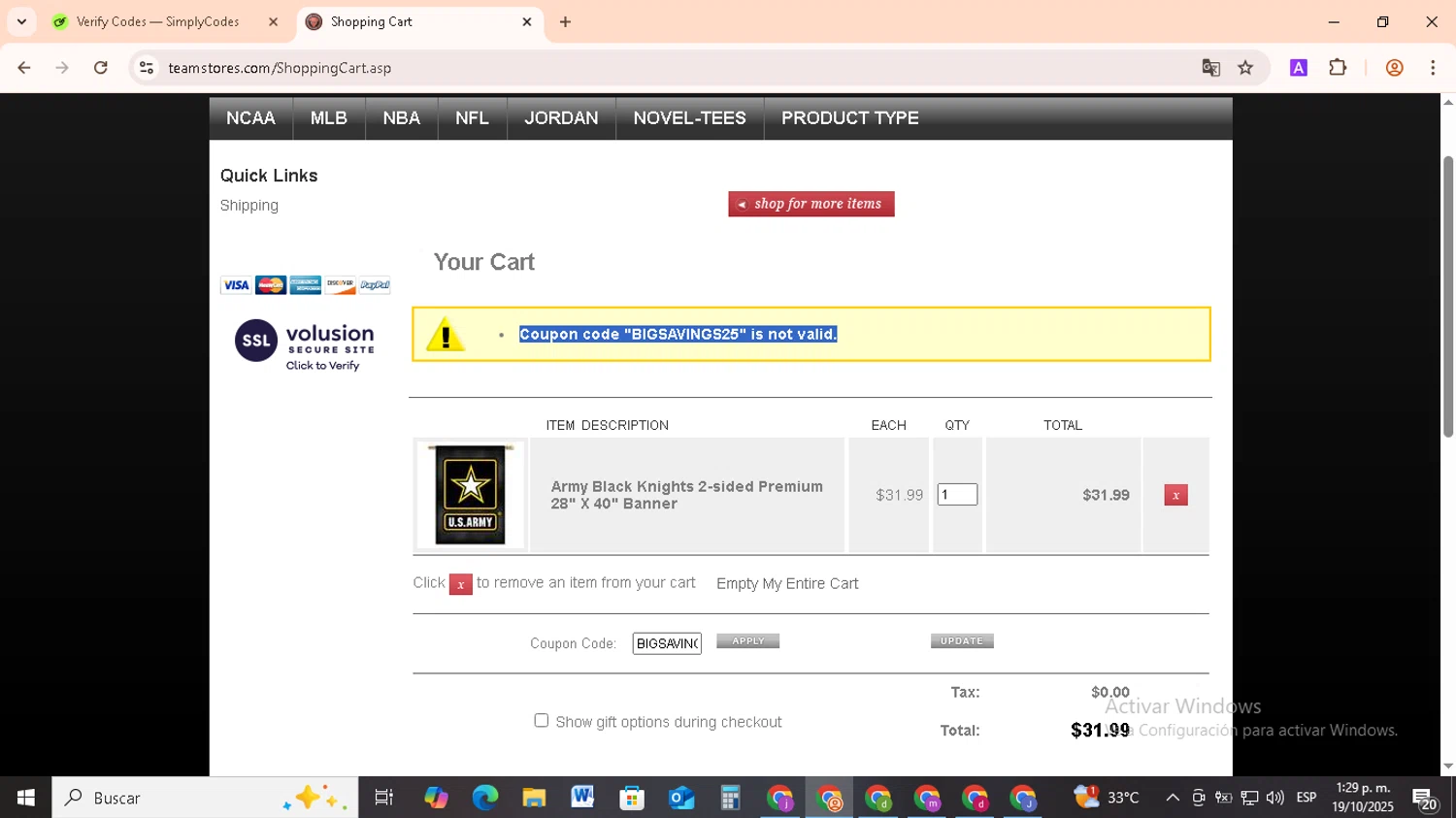Open Microsoft Edge from taskbar
Image resolution: width=1456 pixels, height=818 pixels.
click(484, 798)
